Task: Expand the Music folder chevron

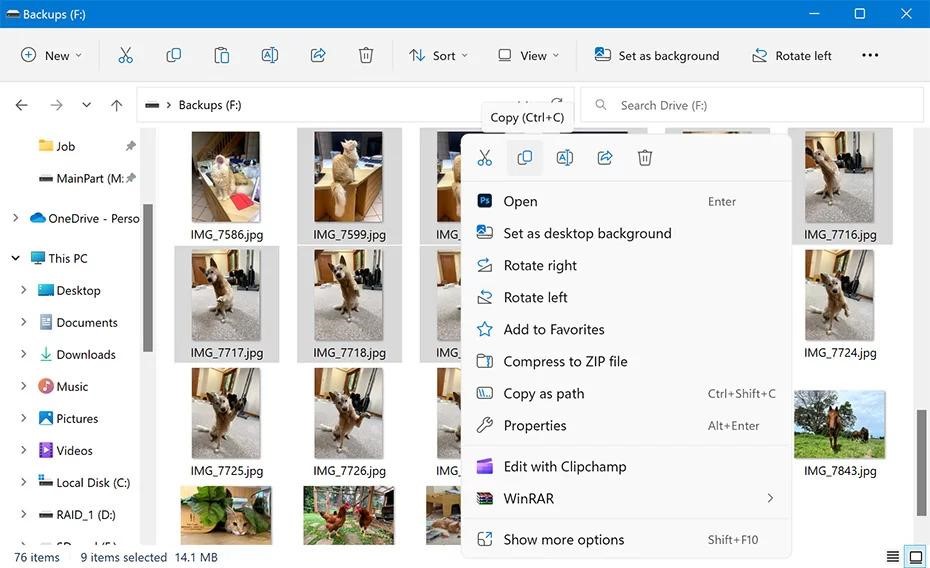Action: tap(24, 386)
